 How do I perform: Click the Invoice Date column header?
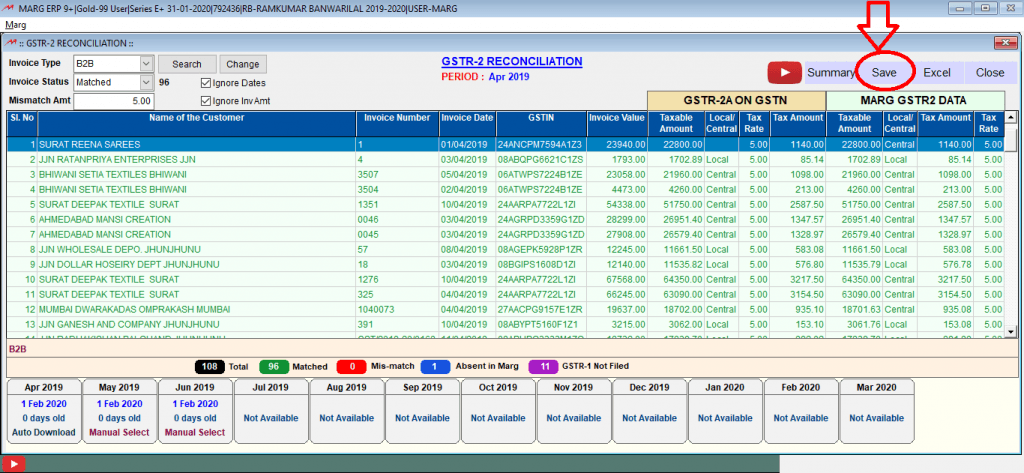pos(467,123)
